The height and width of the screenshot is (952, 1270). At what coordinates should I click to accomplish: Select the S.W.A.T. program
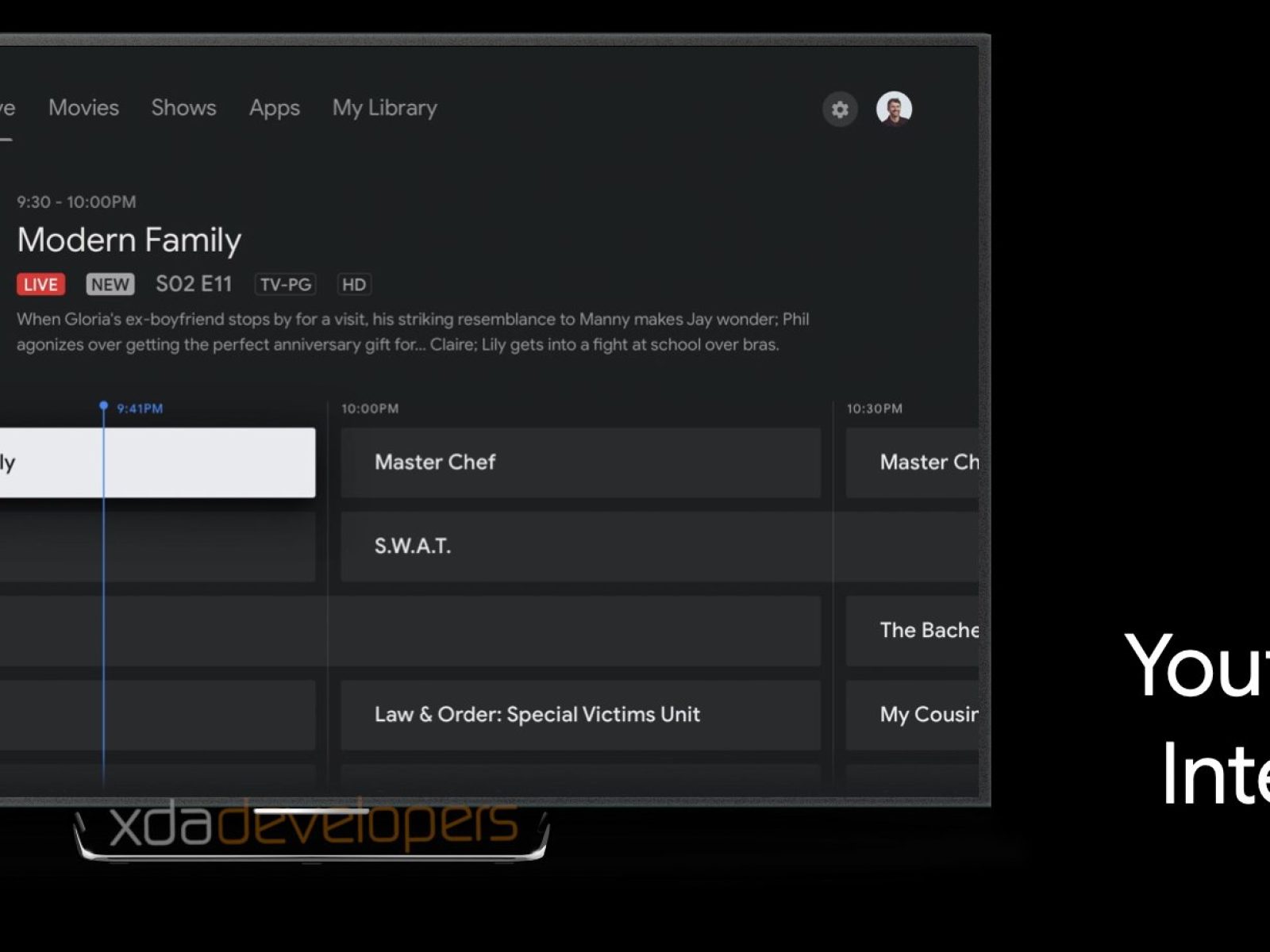(659, 547)
